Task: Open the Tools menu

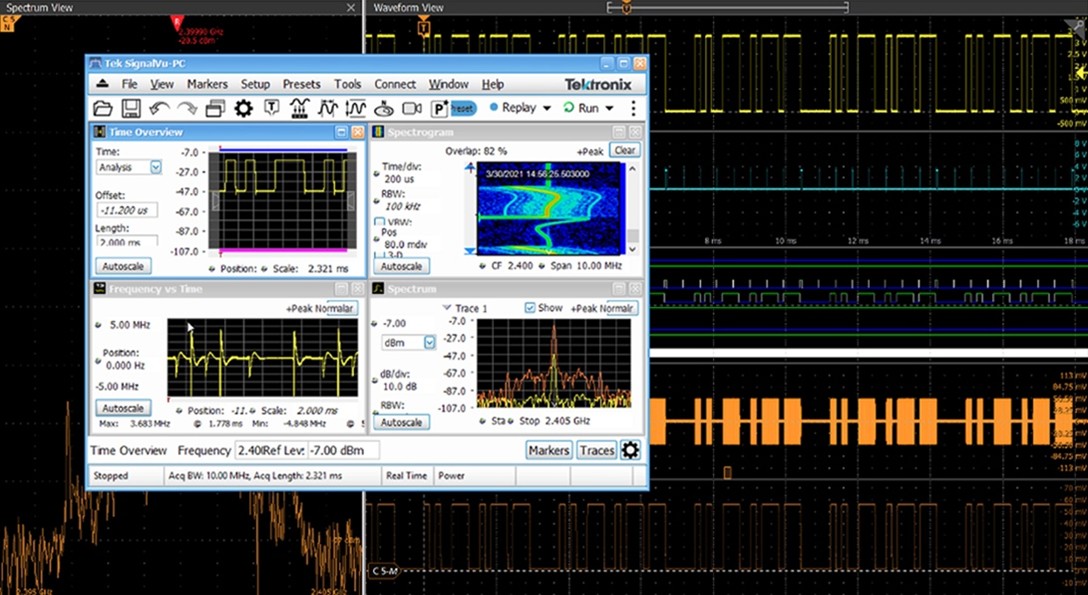Action: 347,84
